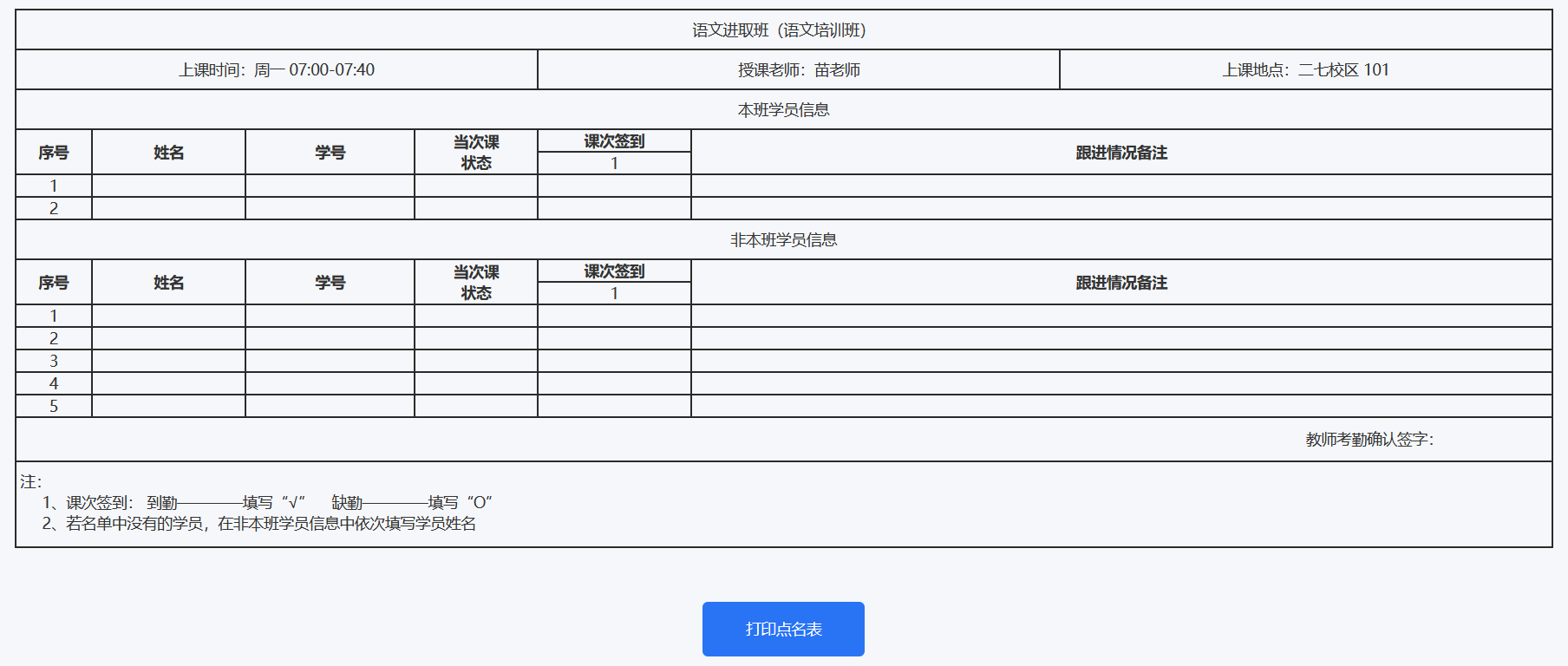The width and height of the screenshot is (1568, 666).
Task: Click 学号 header in 本班学员 table
Action: click(330, 153)
